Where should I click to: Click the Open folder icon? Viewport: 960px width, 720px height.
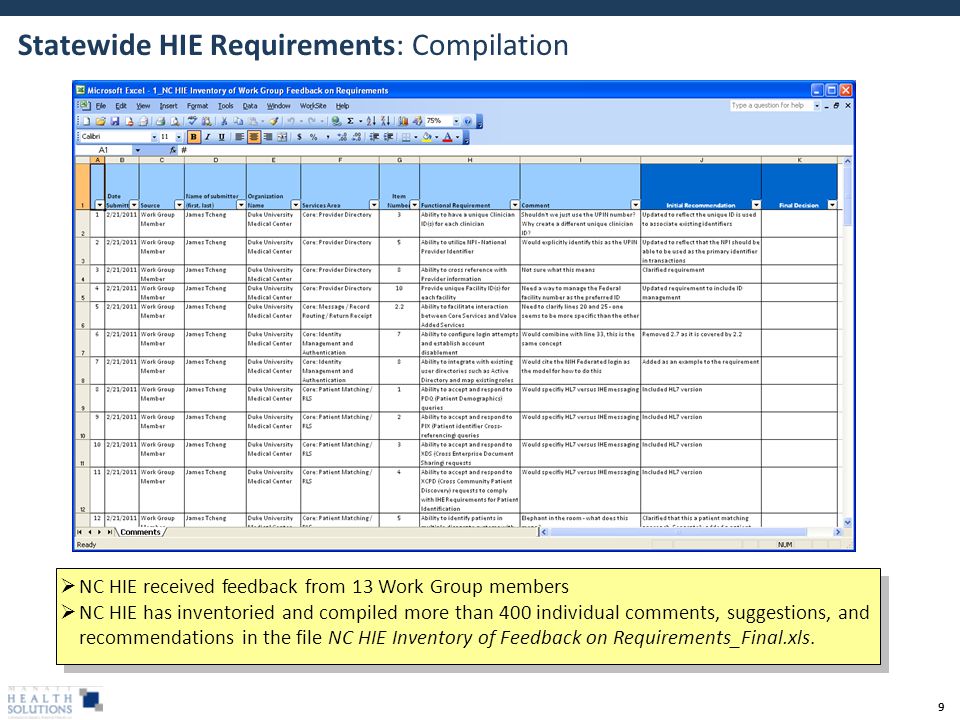click(100, 121)
